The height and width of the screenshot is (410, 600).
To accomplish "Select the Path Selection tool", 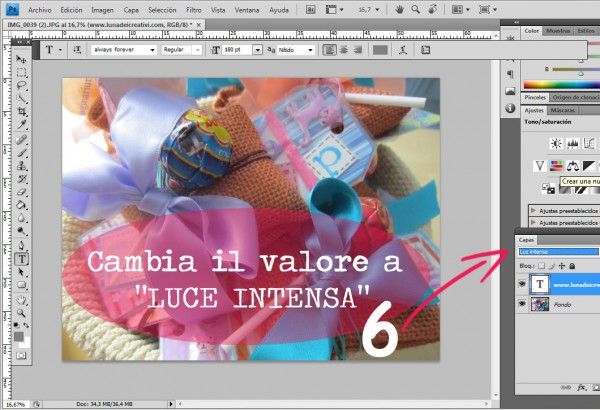I will click(21, 272).
